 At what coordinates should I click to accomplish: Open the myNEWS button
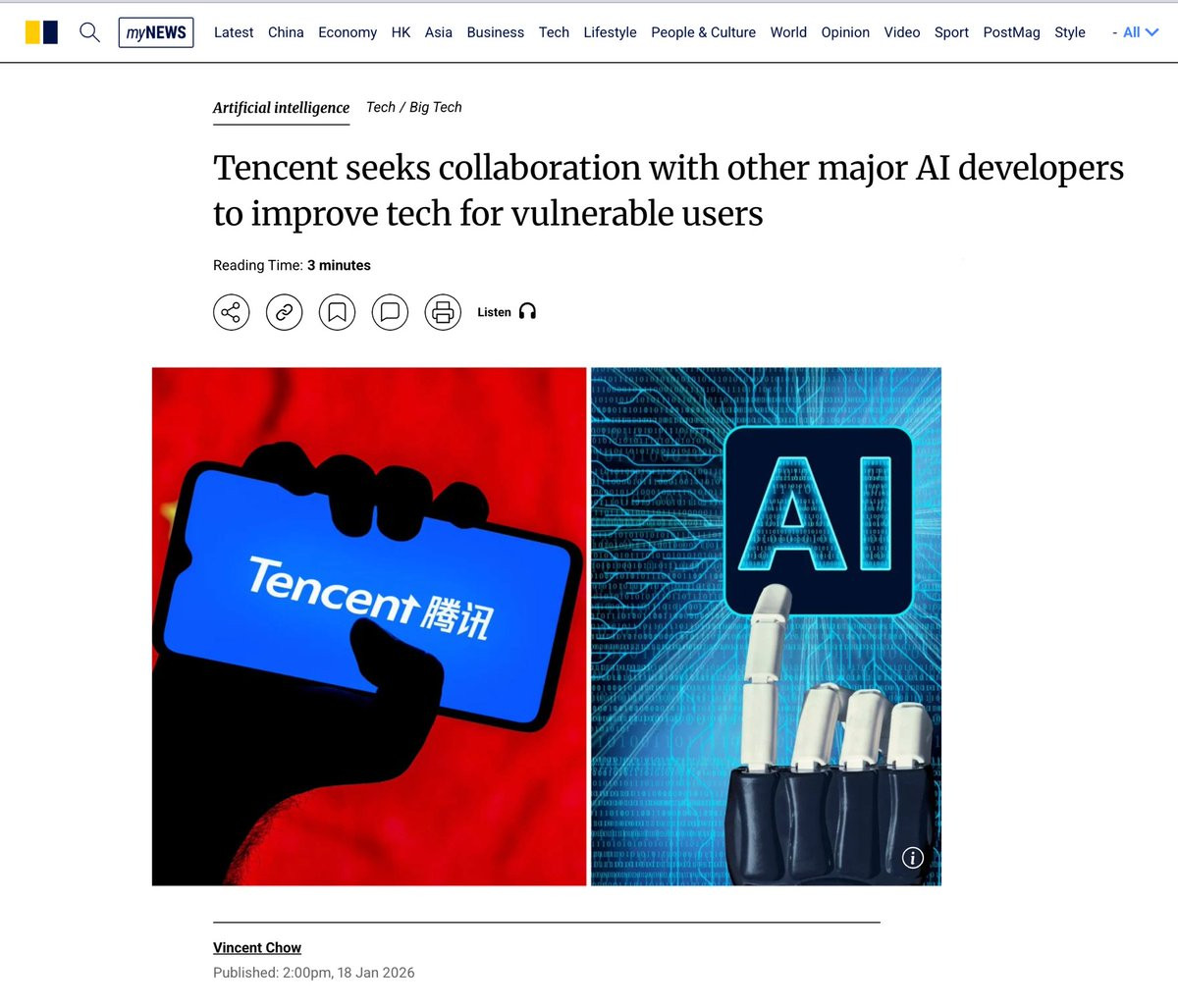point(156,32)
